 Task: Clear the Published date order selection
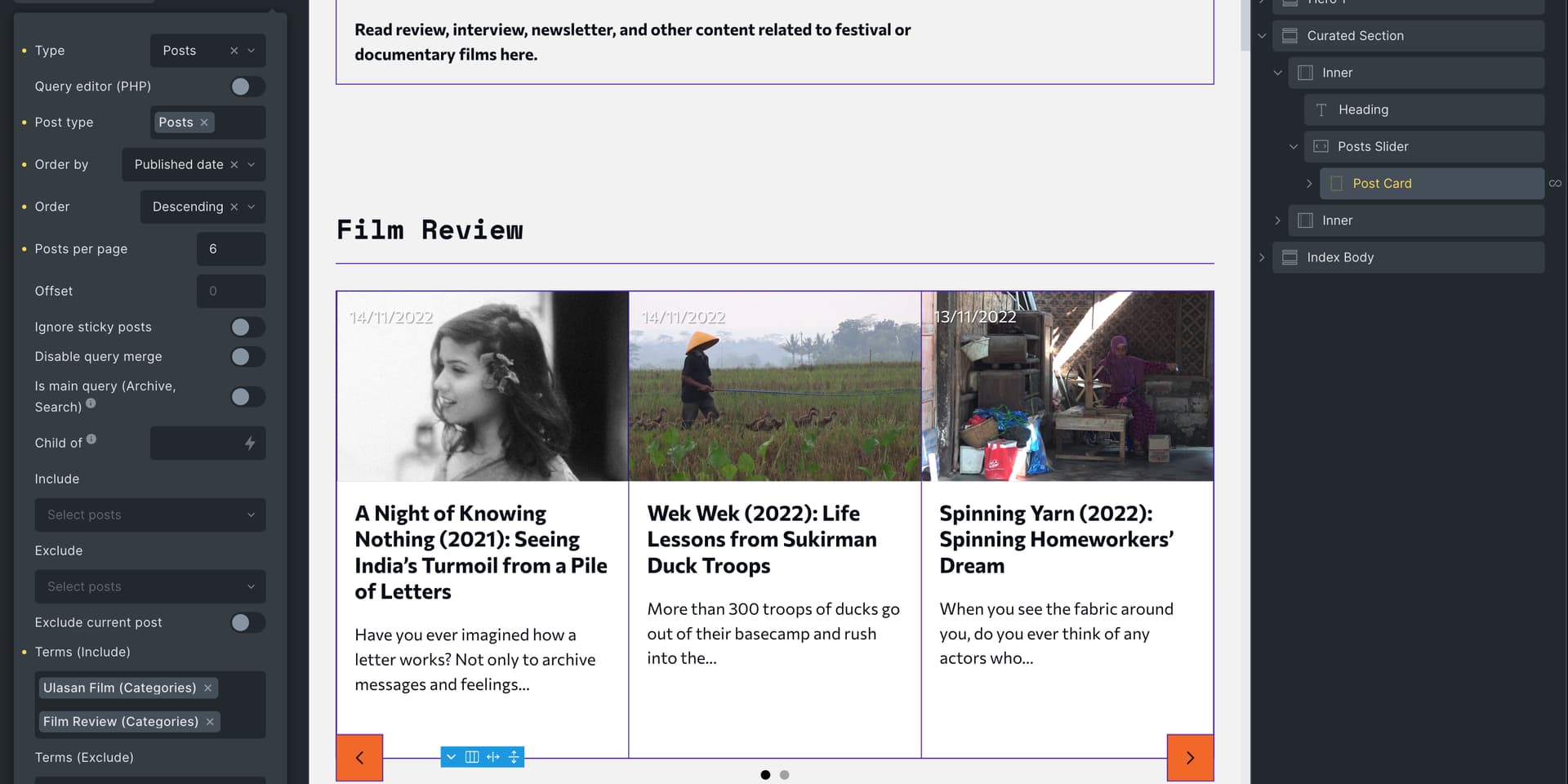pyautogui.click(x=234, y=165)
